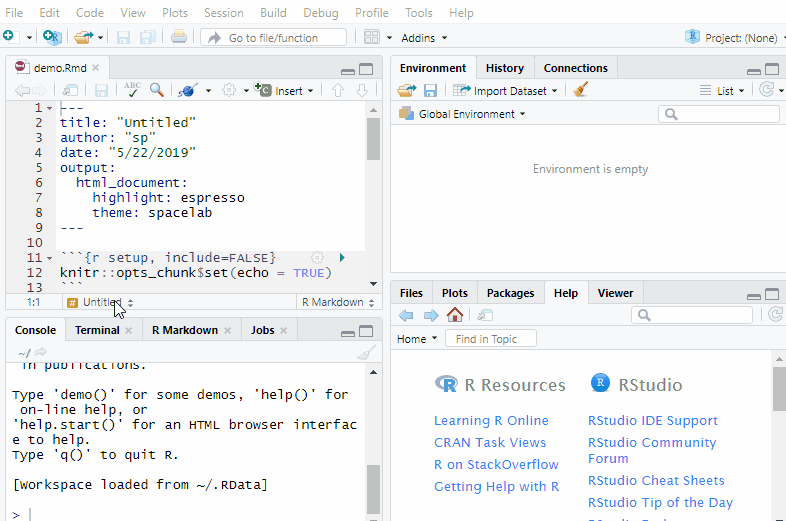Click the source editor vertical scrollbar thumb
The image size is (786, 521).
tap(373, 139)
